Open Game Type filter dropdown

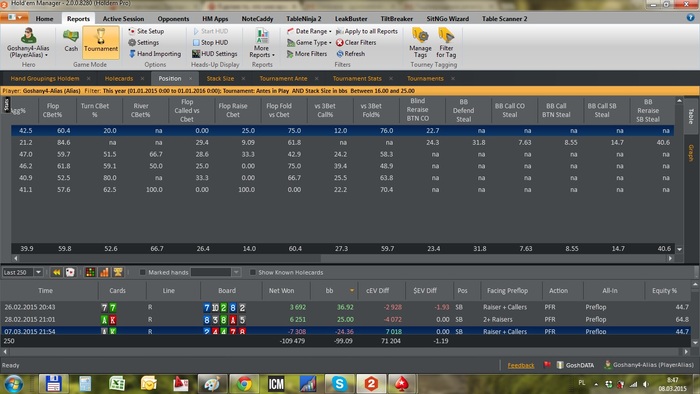tap(309, 42)
